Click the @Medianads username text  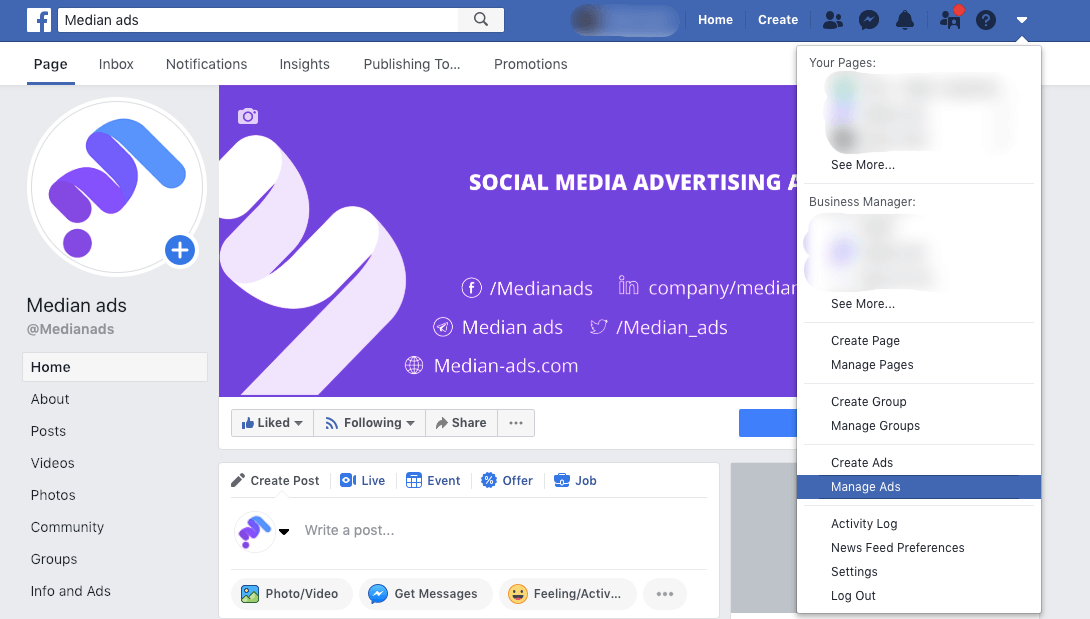70,329
